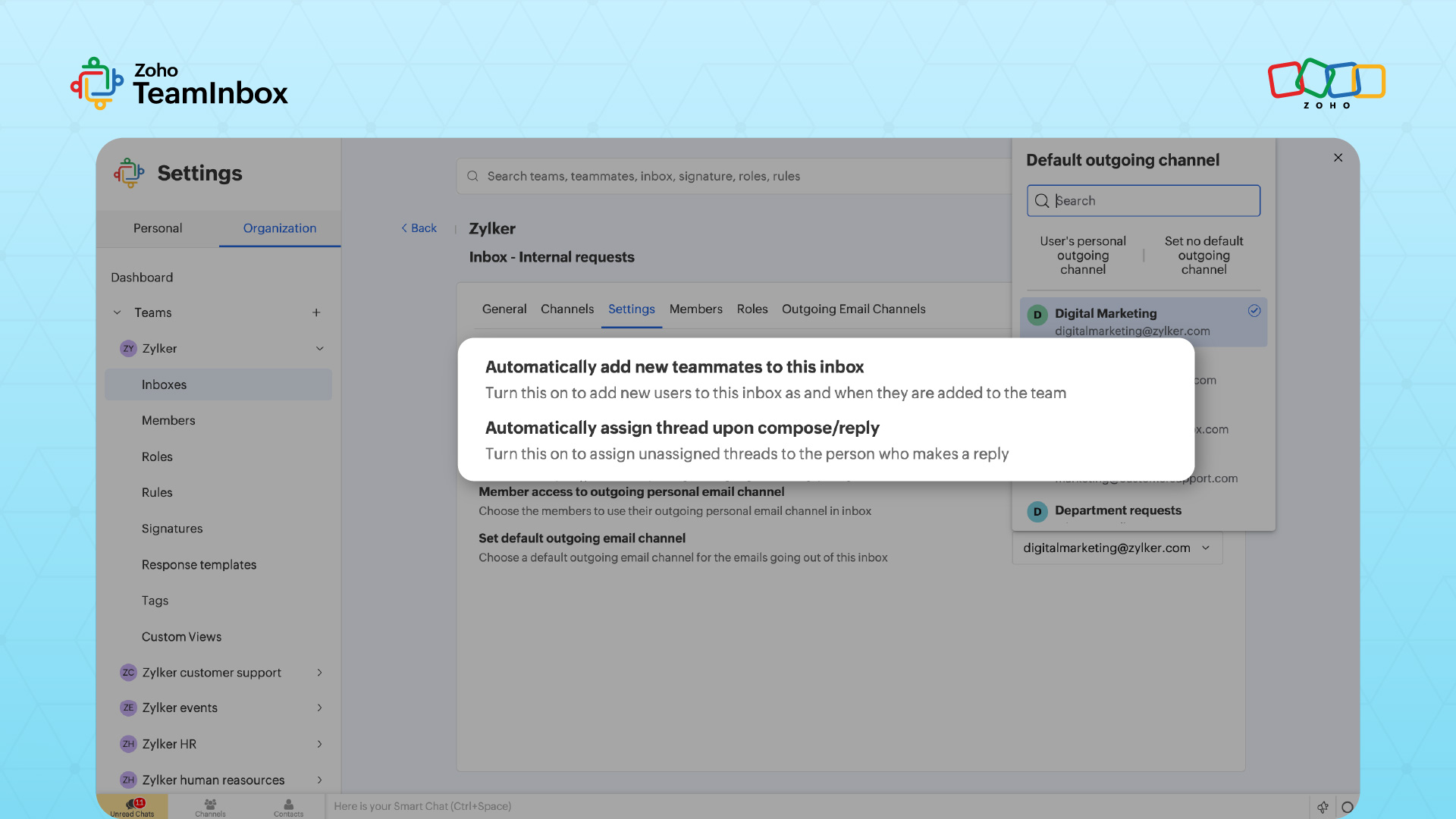The image size is (1456, 819).
Task: Expand the Zylker customer support team
Action: 320,673
